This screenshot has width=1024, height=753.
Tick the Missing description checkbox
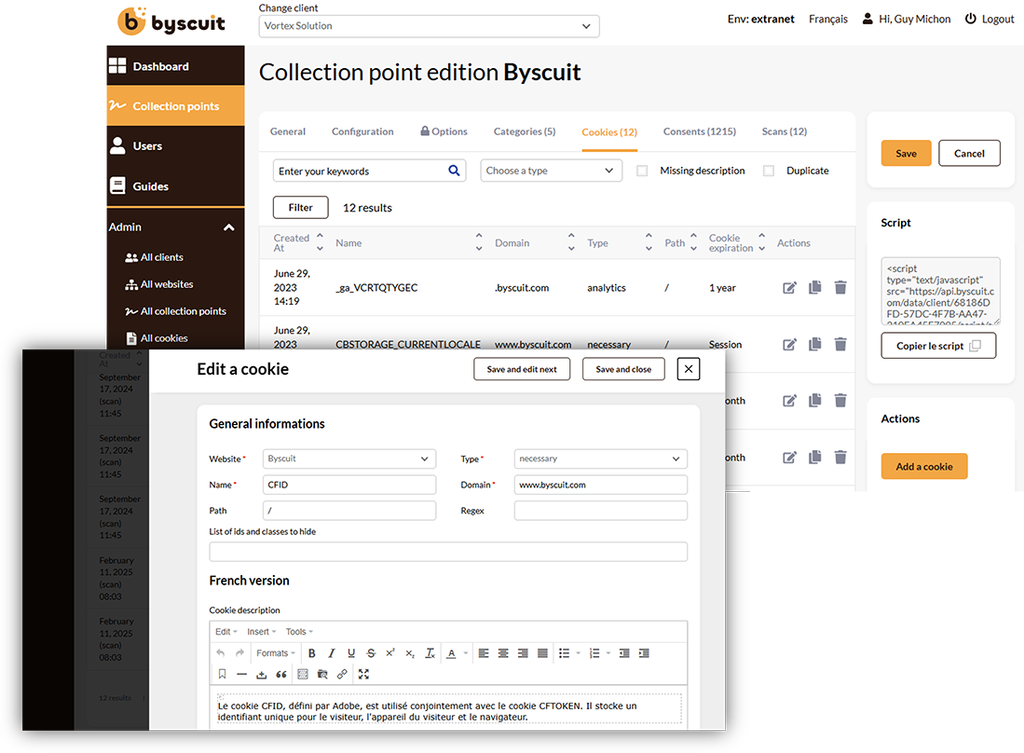[642, 170]
